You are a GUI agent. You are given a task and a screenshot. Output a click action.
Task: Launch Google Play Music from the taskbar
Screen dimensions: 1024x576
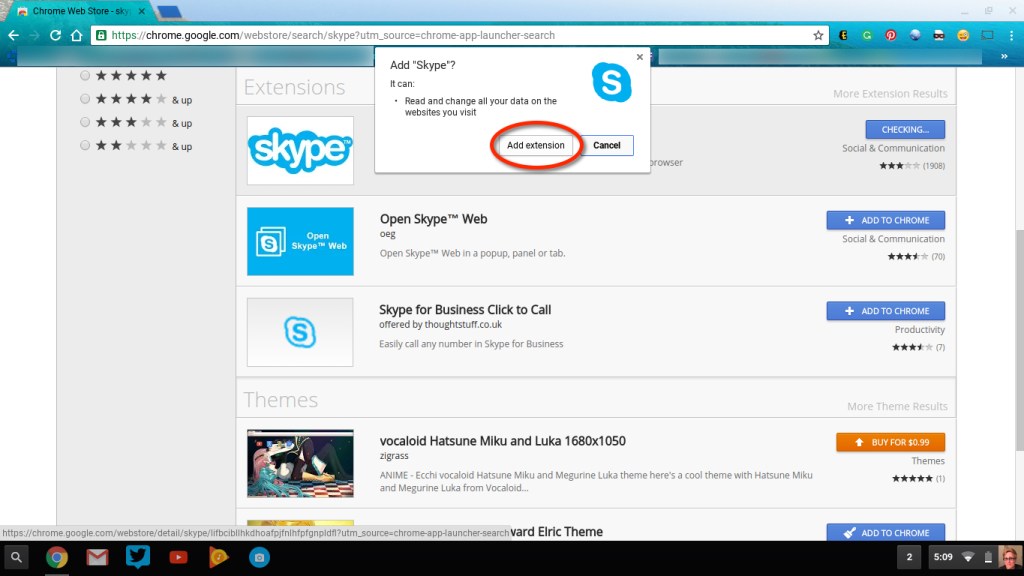point(218,558)
